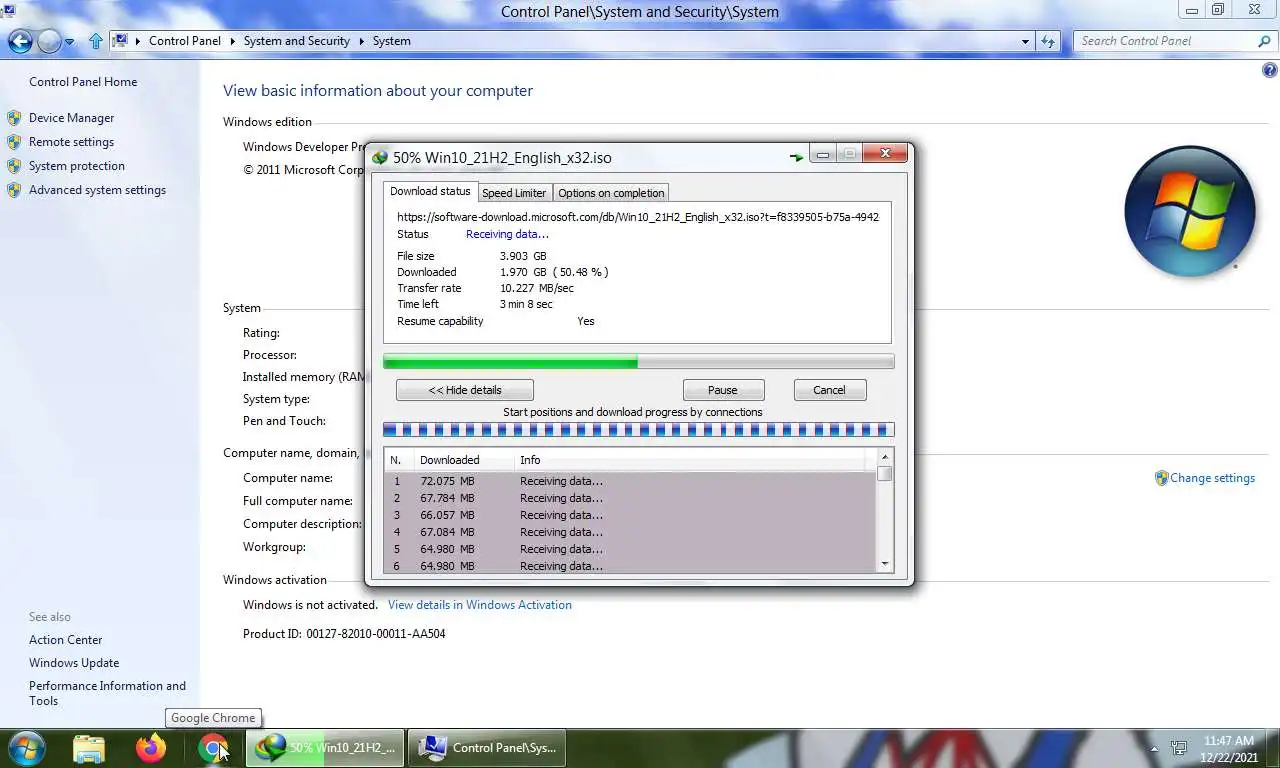Open Windows Update link
The image size is (1280, 768).
tap(74, 663)
